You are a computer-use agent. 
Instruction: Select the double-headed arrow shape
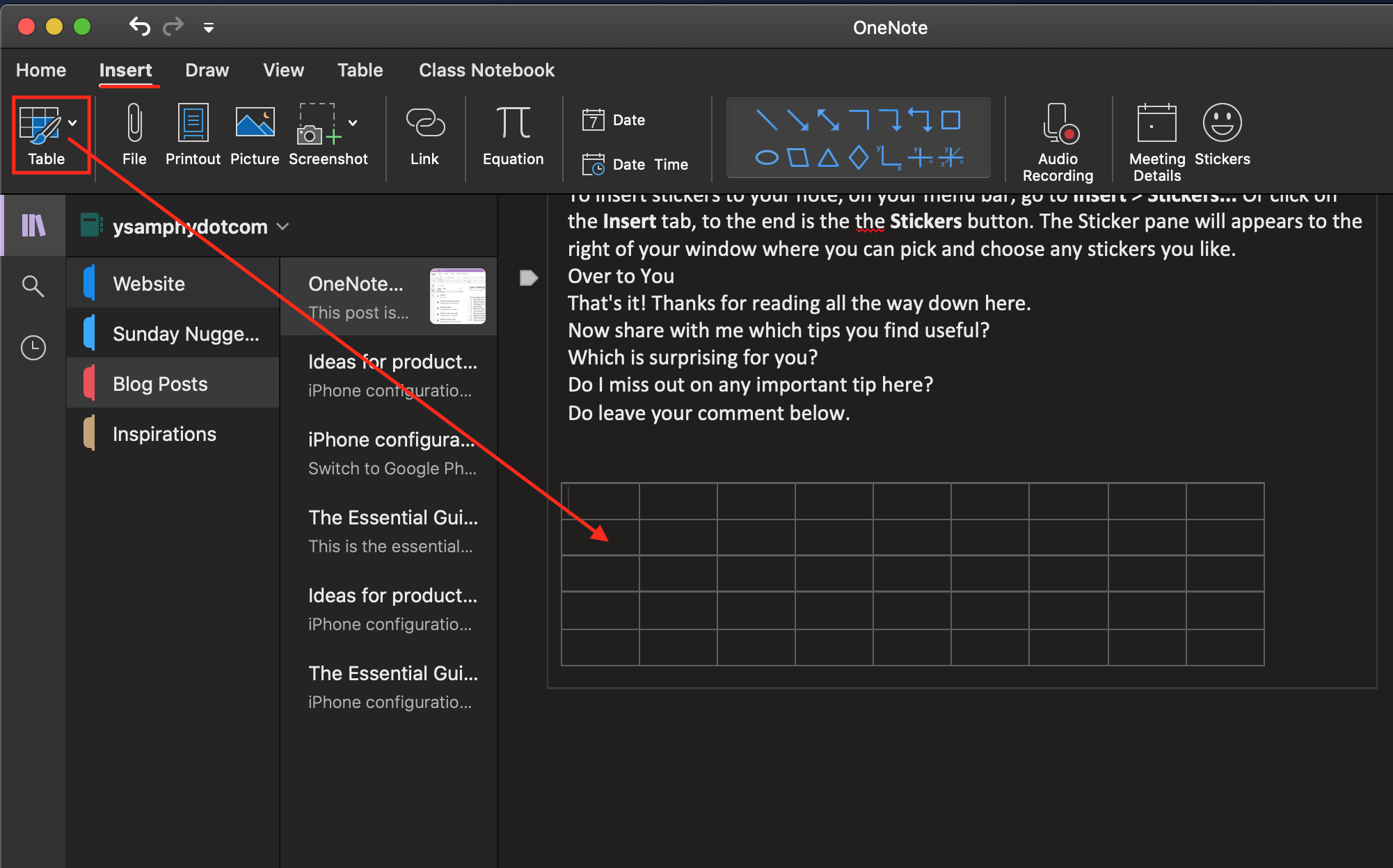828,120
